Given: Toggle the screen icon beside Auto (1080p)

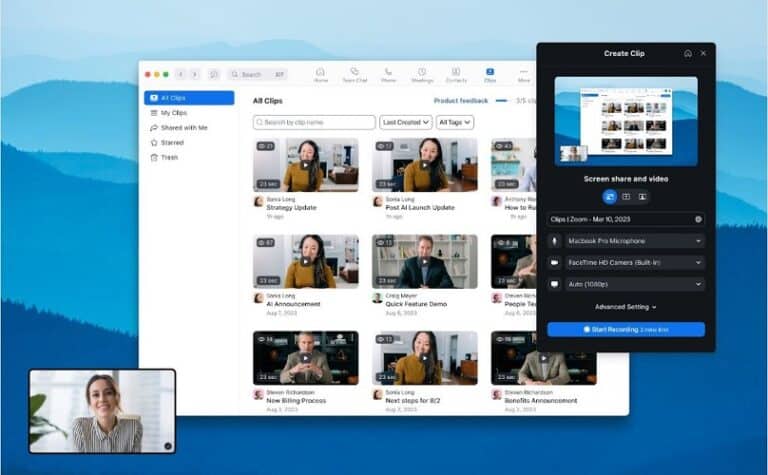Looking at the screenshot, I should (554, 284).
